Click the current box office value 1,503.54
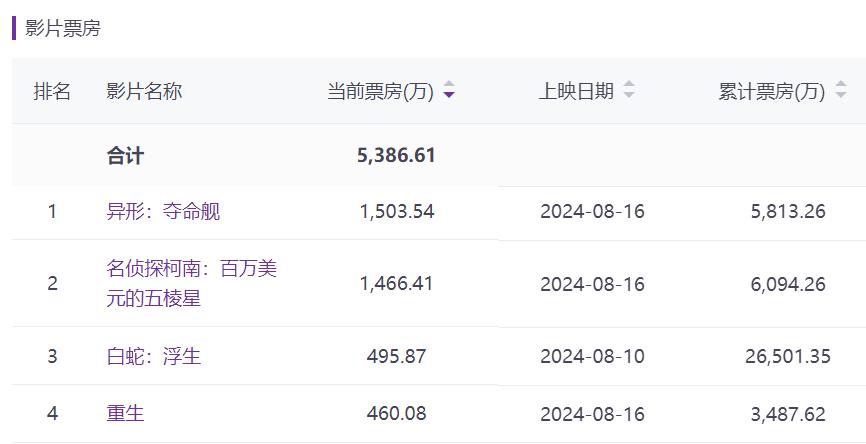866x444 pixels. [x=397, y=211]
